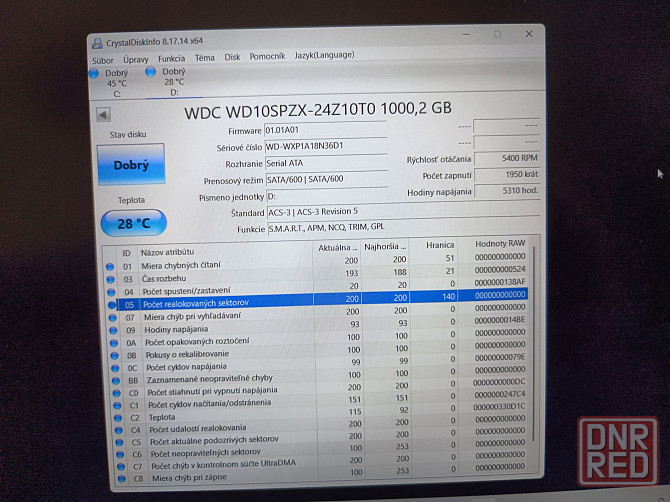Open the Úpravy menu
This screenshot has height=502, width=670.
pos(136,59)
